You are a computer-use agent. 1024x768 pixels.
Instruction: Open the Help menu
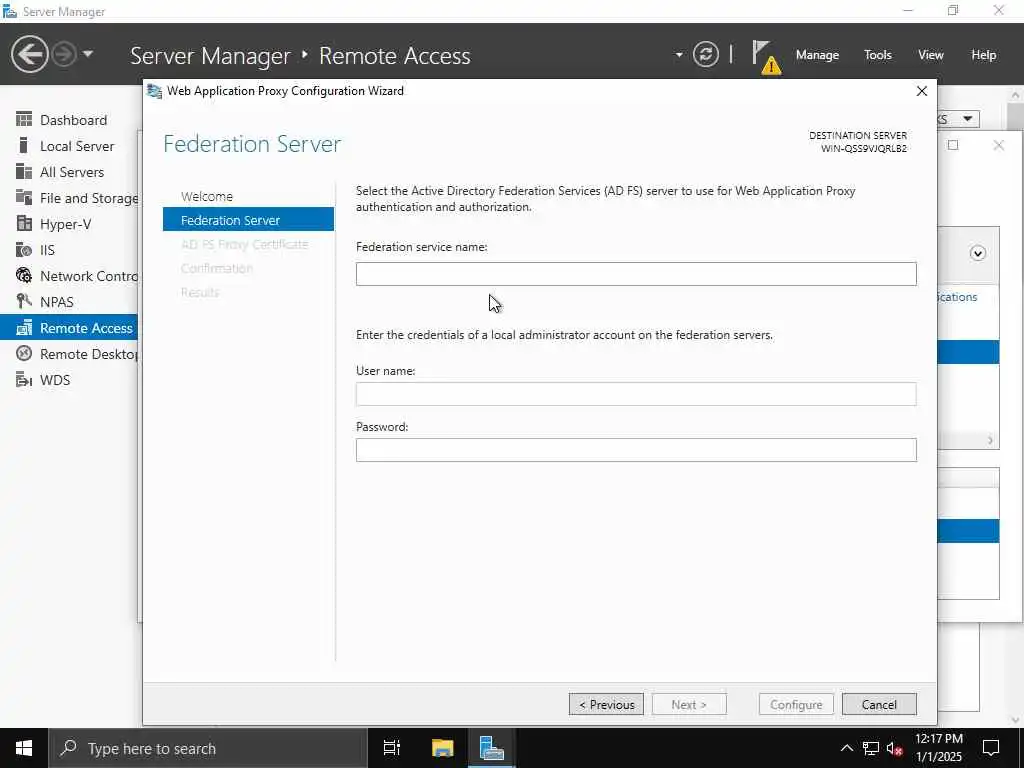[983, 55]
